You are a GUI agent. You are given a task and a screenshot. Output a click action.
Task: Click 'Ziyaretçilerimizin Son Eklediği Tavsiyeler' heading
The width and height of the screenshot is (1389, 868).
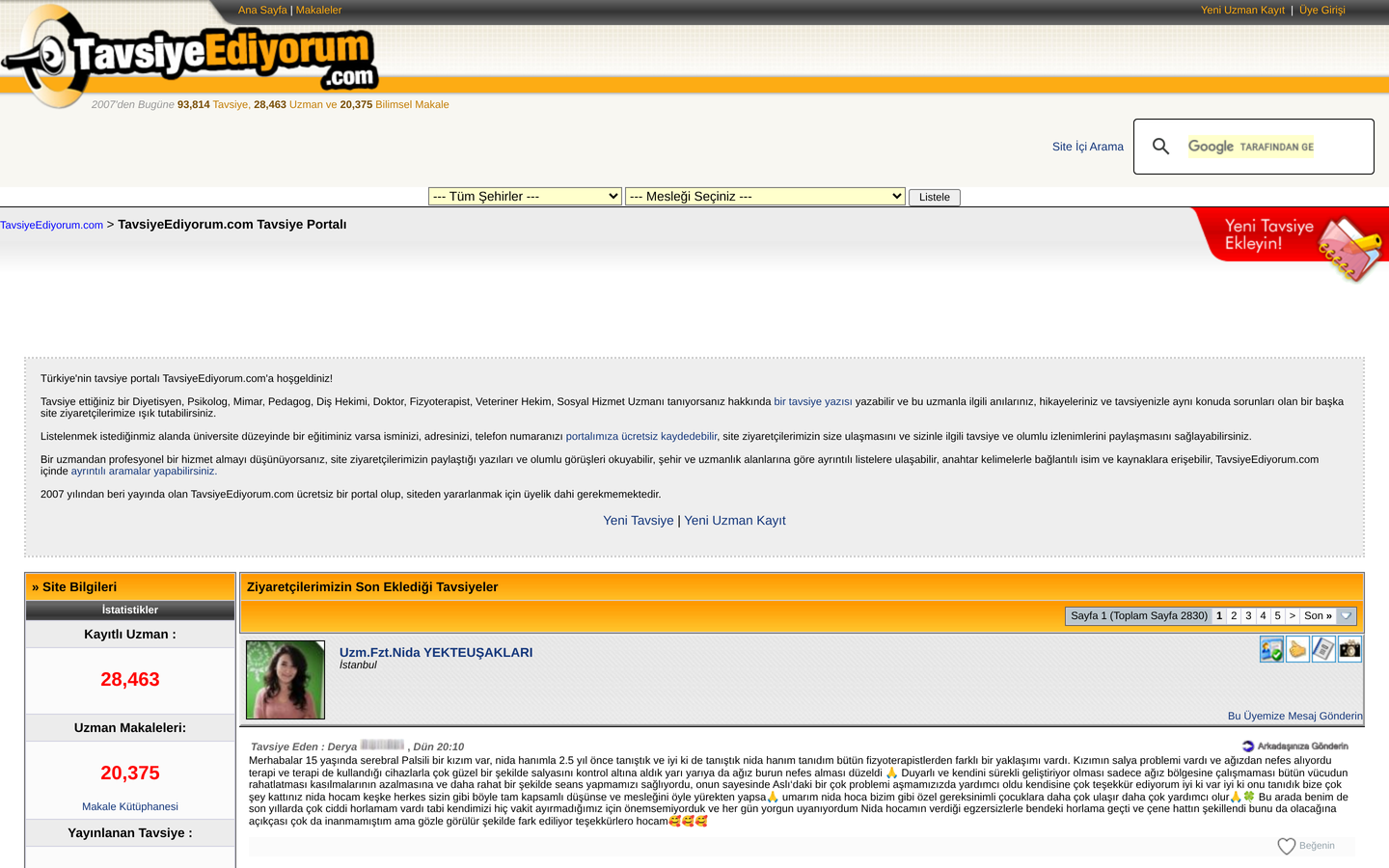[372, 586]
